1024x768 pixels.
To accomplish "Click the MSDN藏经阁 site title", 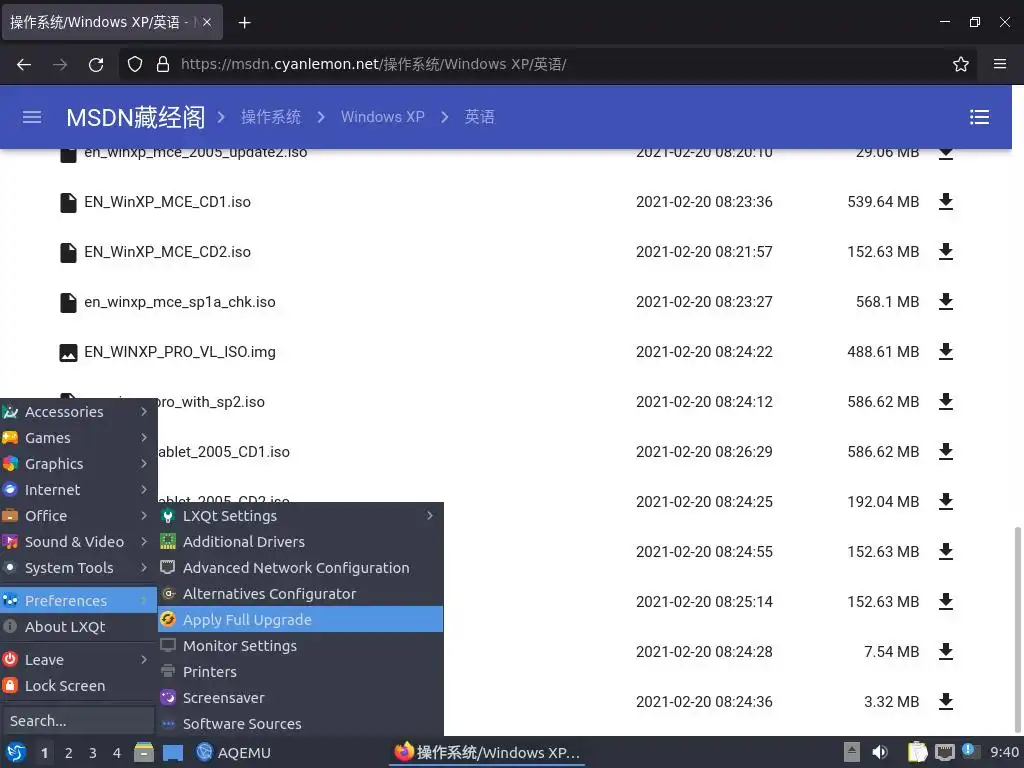I will [x=136, y=118].
